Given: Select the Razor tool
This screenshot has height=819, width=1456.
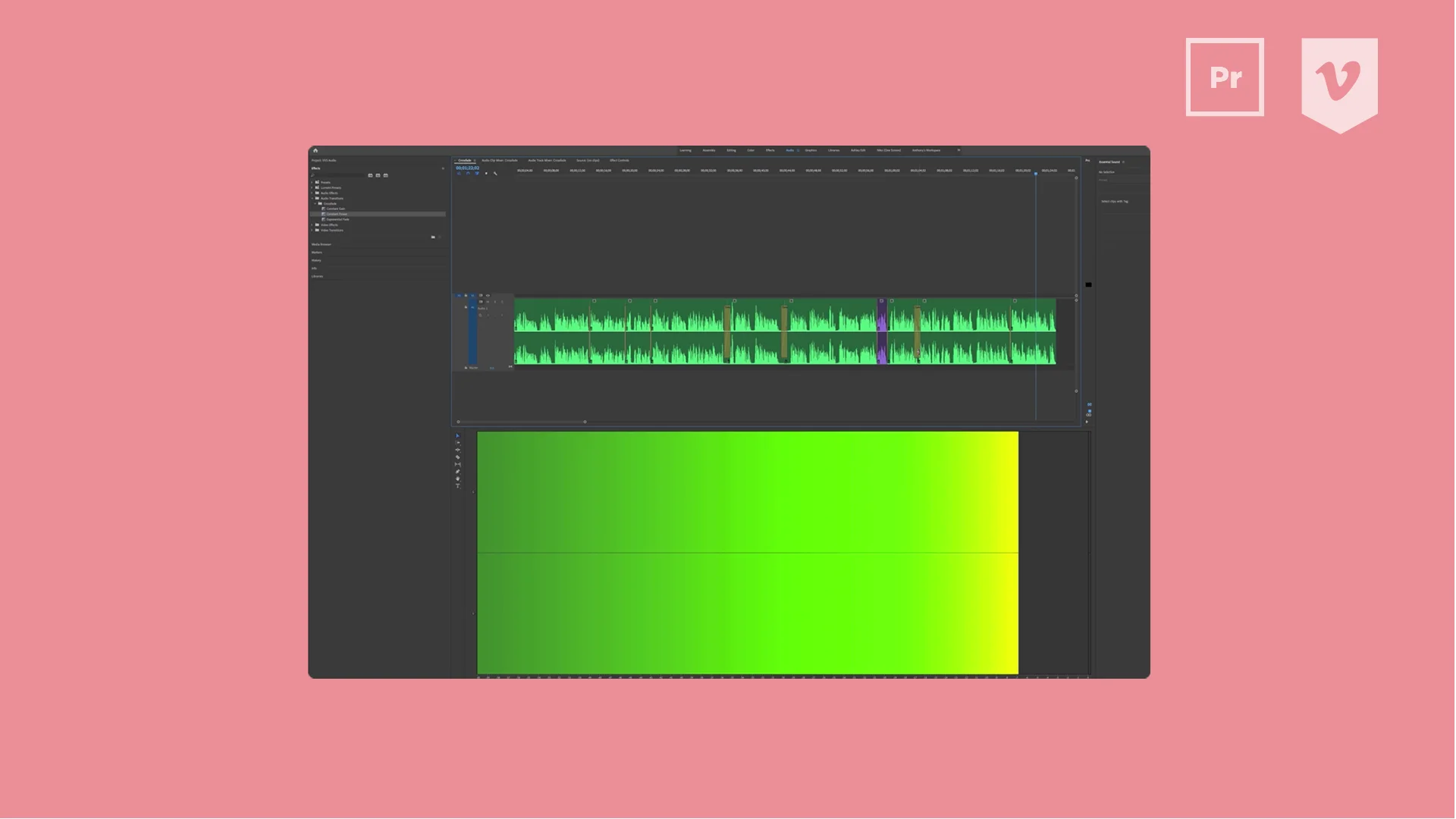Looking at the screenshot, I should 457,457.
